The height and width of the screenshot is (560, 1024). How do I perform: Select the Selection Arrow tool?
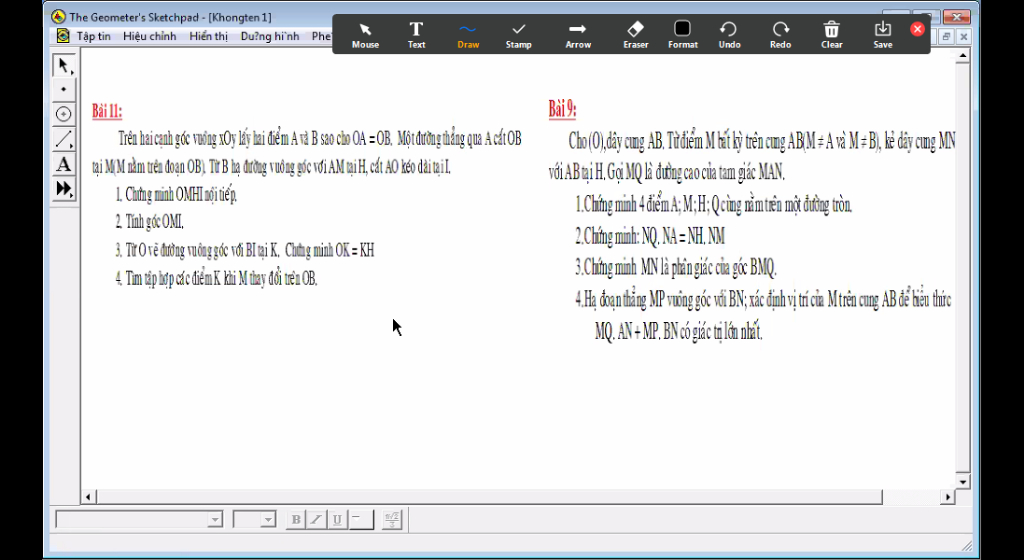pos(63,65)
